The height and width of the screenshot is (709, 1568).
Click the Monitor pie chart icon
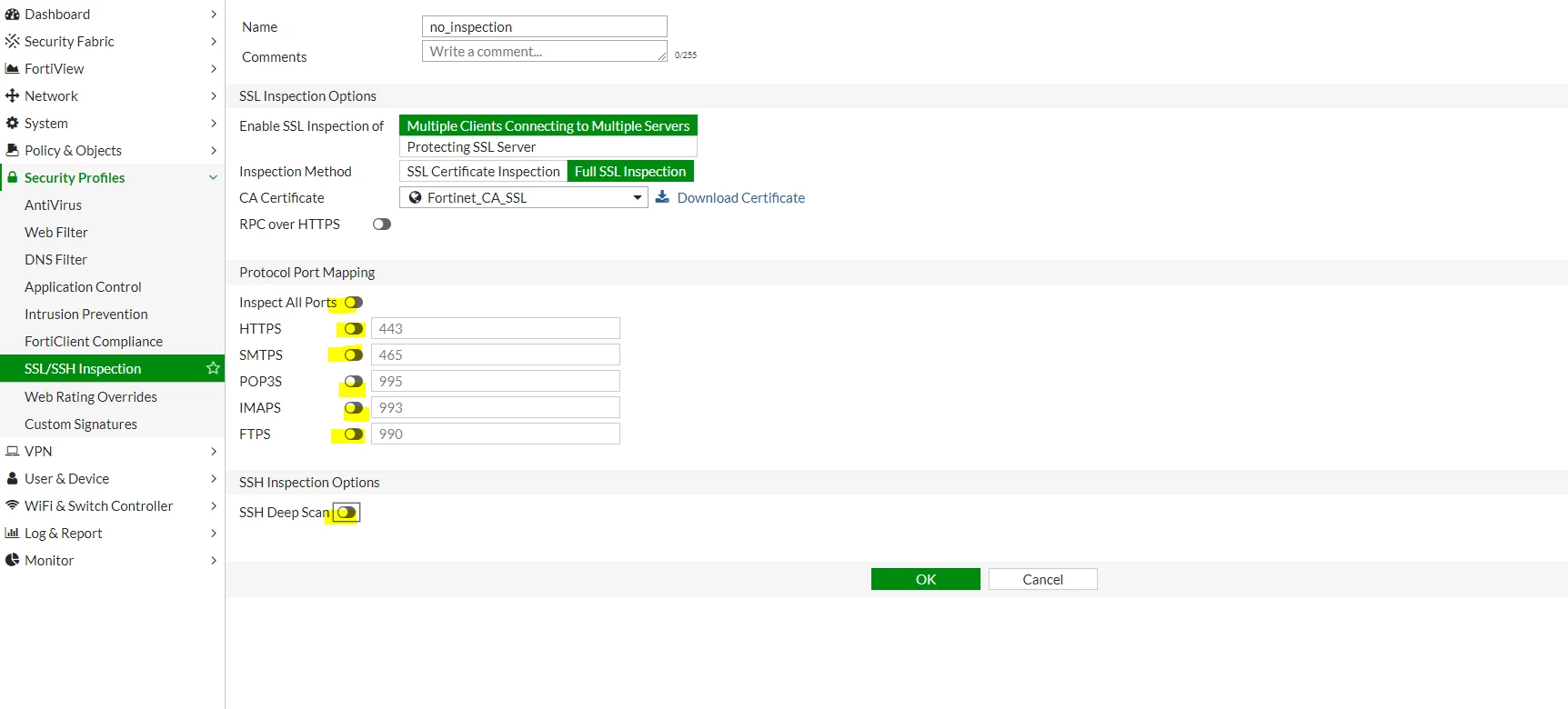12,561
